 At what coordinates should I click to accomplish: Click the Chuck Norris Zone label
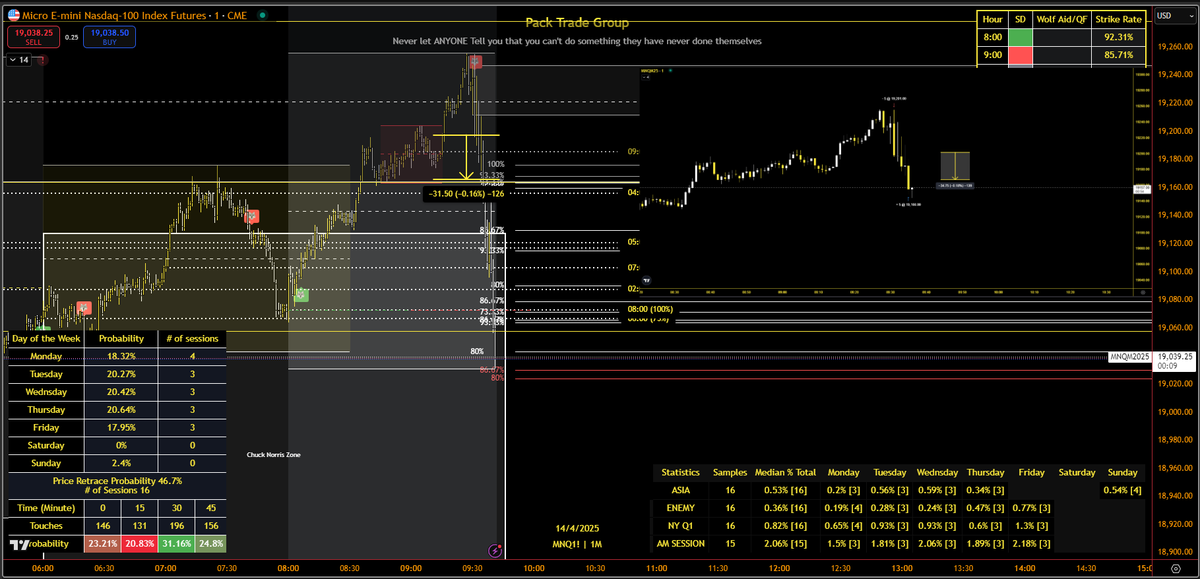pos(273,454)
